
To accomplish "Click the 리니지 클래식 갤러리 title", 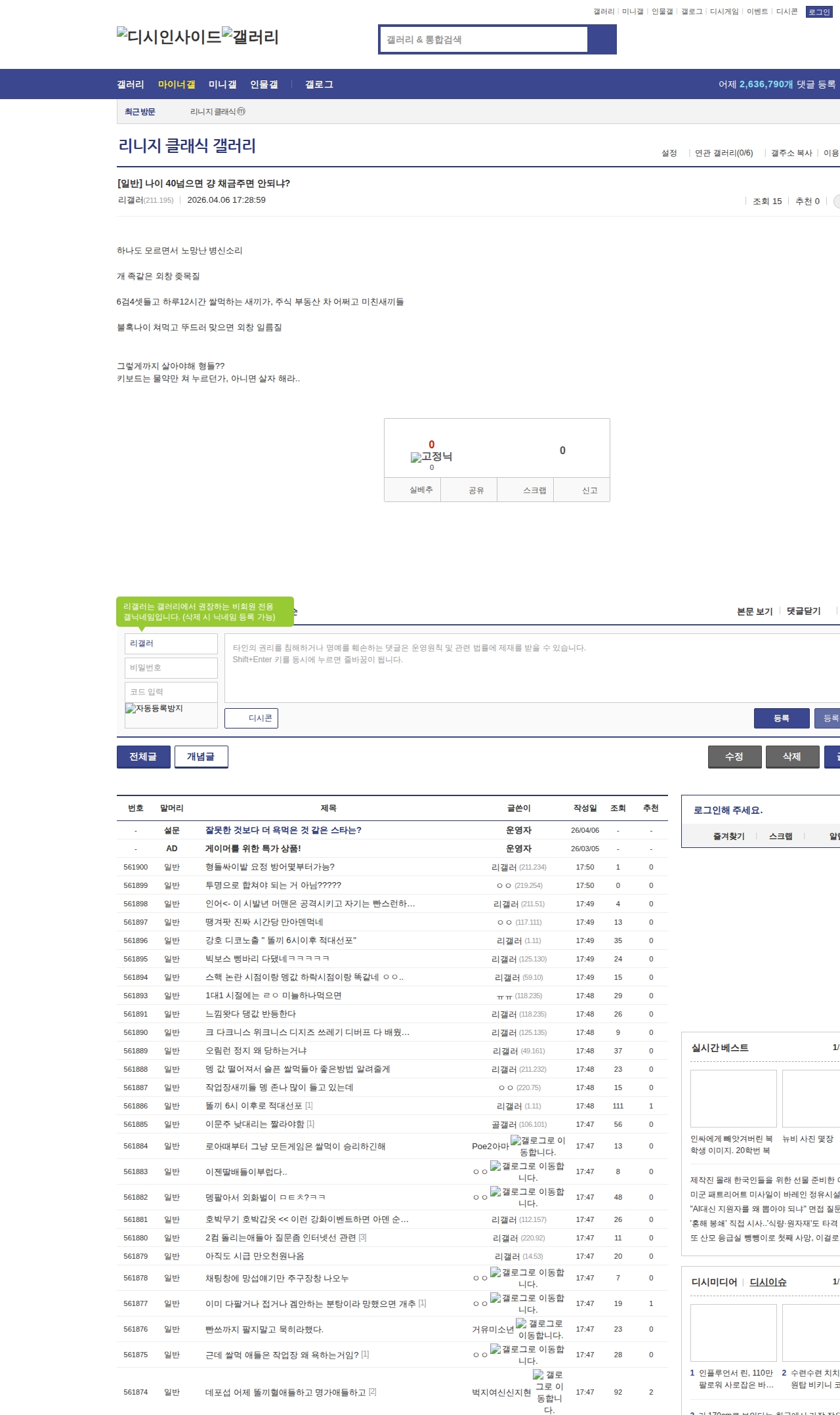I will click(187, 145).
